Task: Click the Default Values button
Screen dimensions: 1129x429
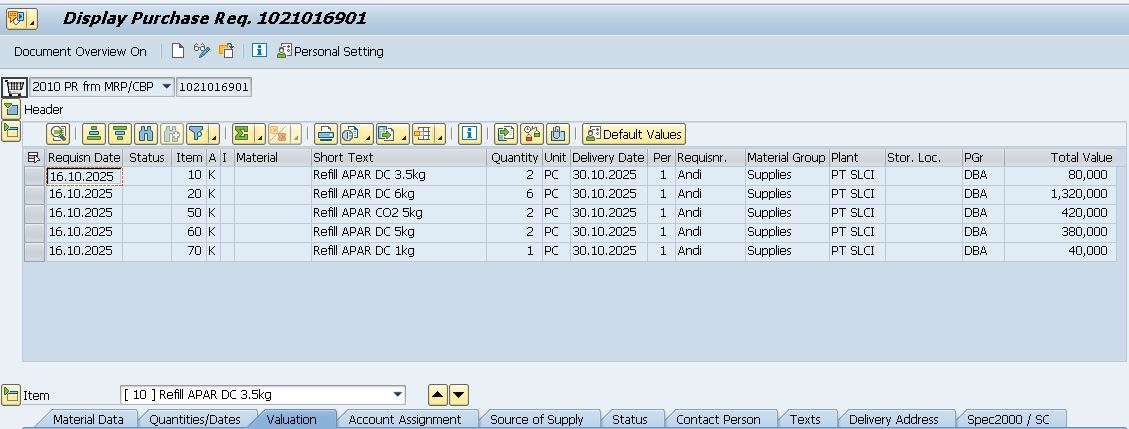Action: click(x=634, y=134)
